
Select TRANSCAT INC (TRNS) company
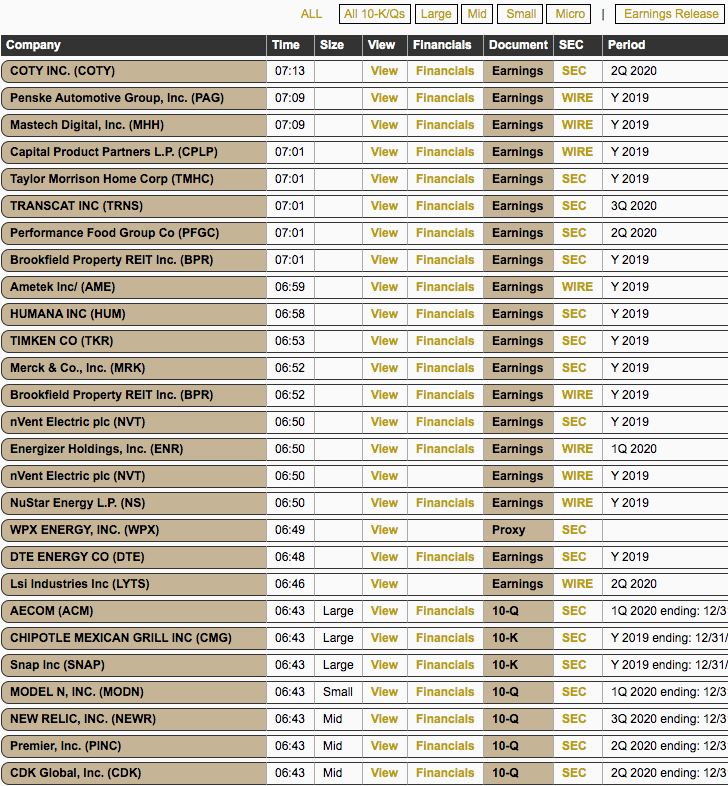coord(134,206)
